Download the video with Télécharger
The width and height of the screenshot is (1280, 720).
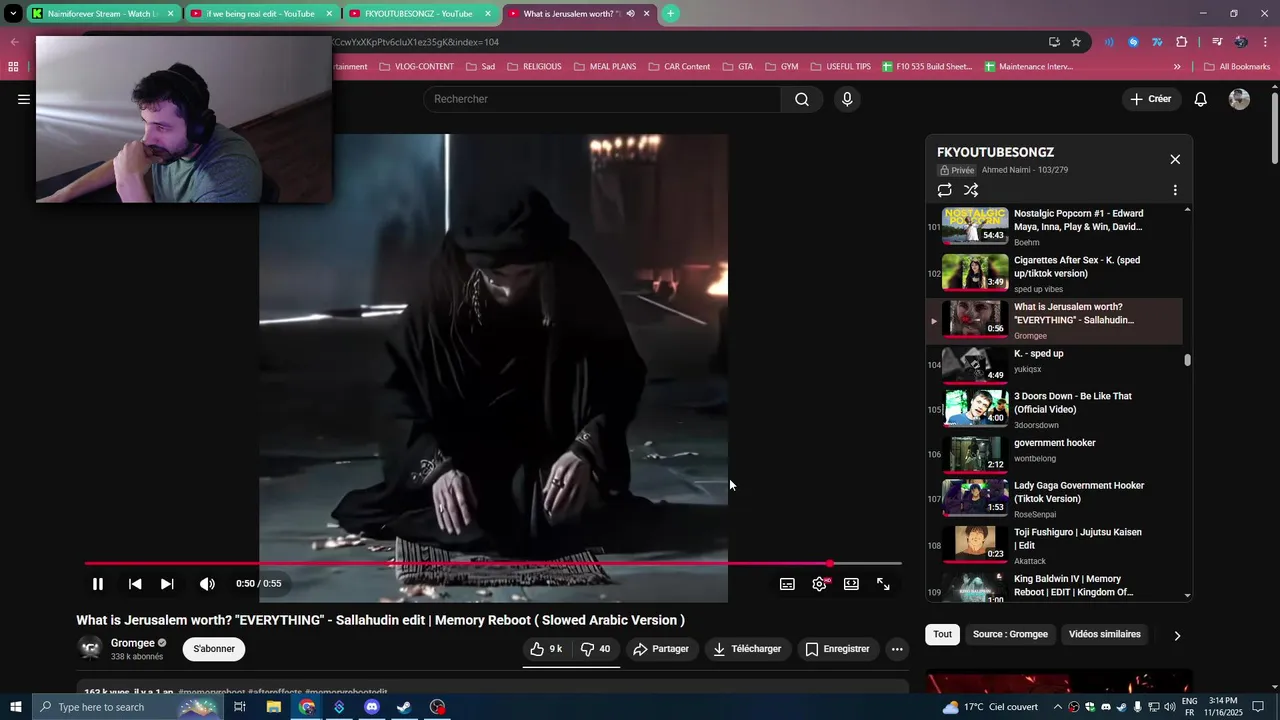[x=746, y=649]
